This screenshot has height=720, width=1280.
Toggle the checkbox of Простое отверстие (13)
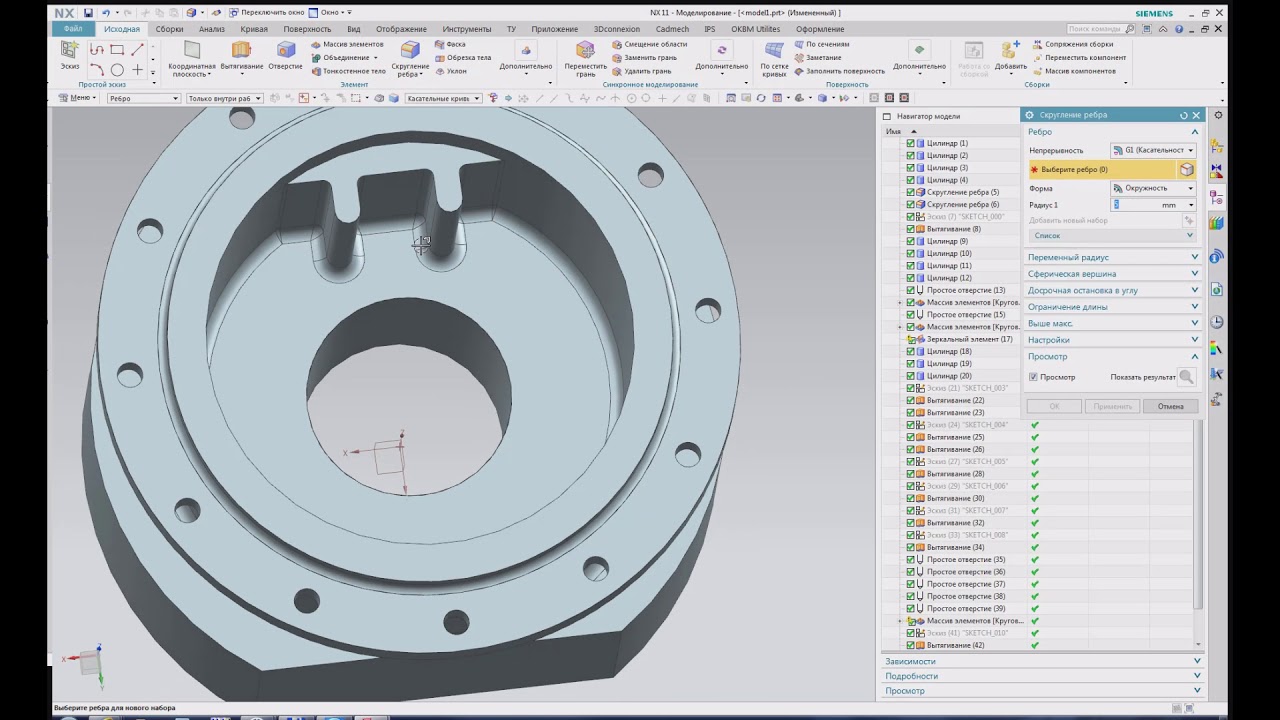point(910,290)
